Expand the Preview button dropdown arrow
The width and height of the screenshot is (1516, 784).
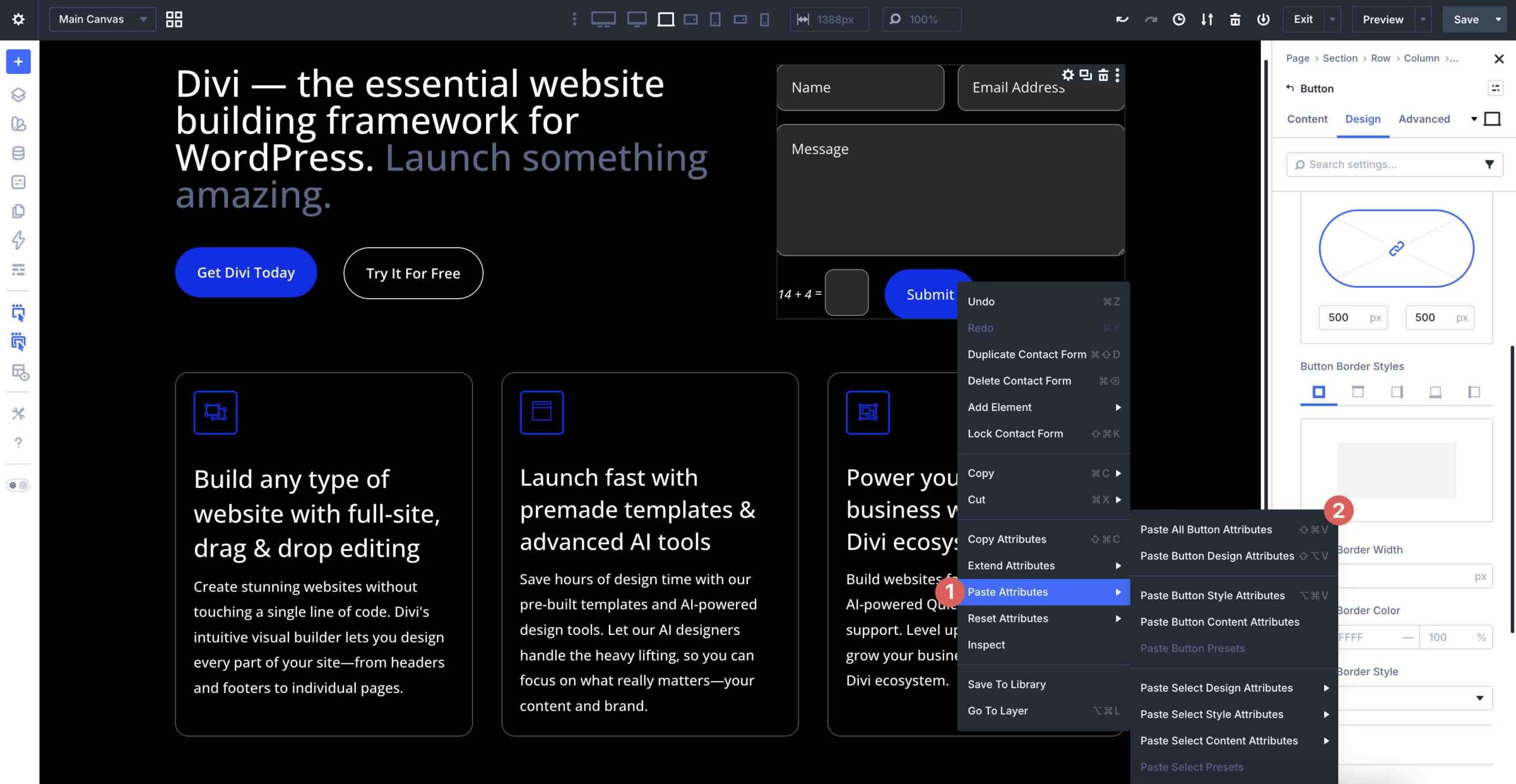1423,20
